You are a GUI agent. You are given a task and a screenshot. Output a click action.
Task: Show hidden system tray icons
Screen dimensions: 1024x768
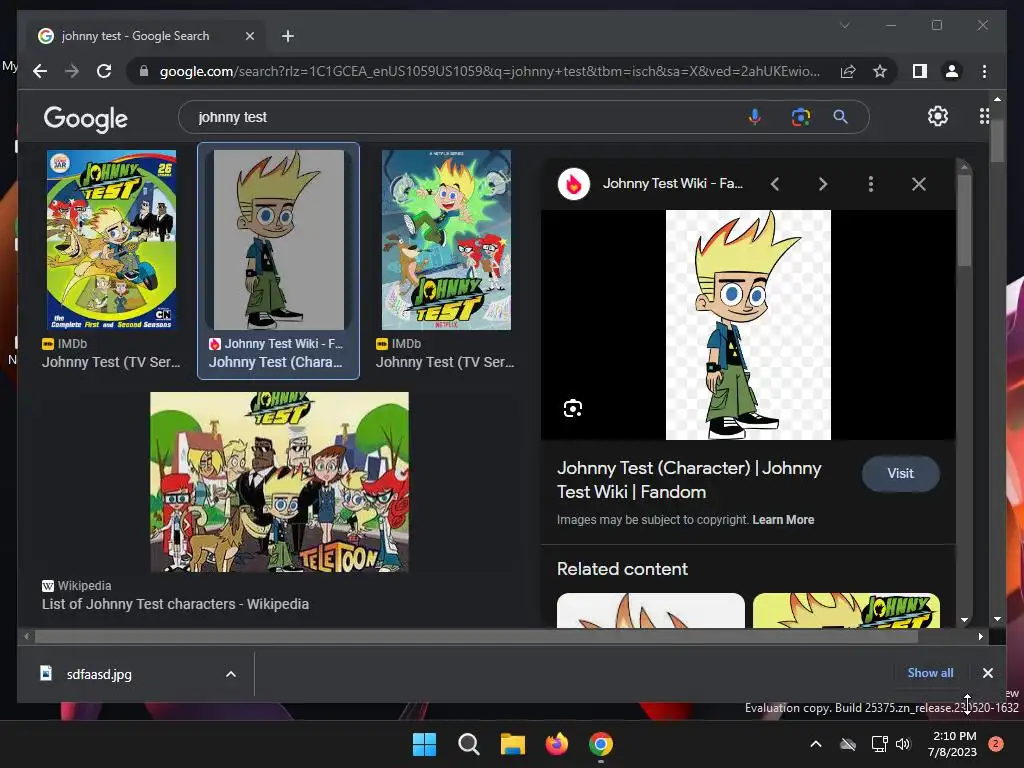pyautogui.click(x=816, y=743)
